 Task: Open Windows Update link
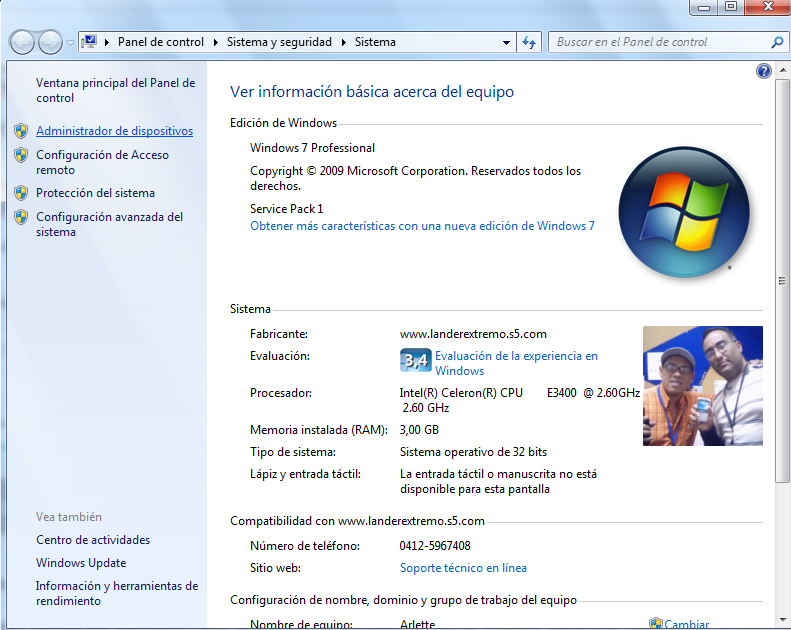pyautogui.click(x=81, y=563)
